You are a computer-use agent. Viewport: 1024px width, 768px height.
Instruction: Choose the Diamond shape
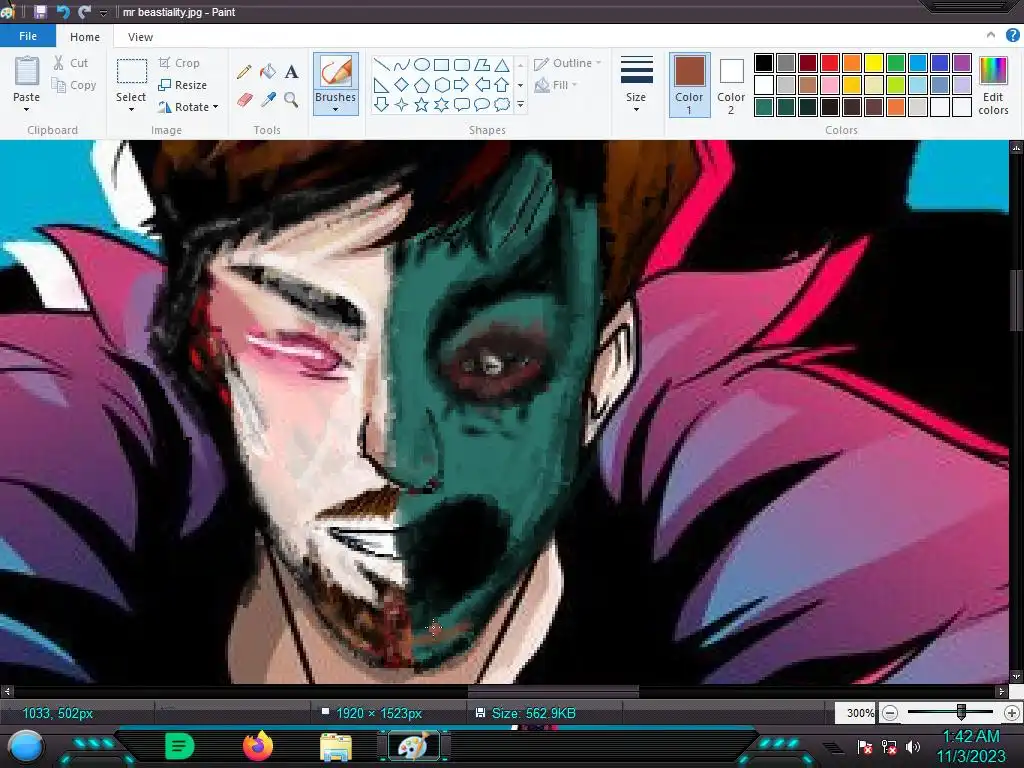pyautogui.click(x=402, y=84)
